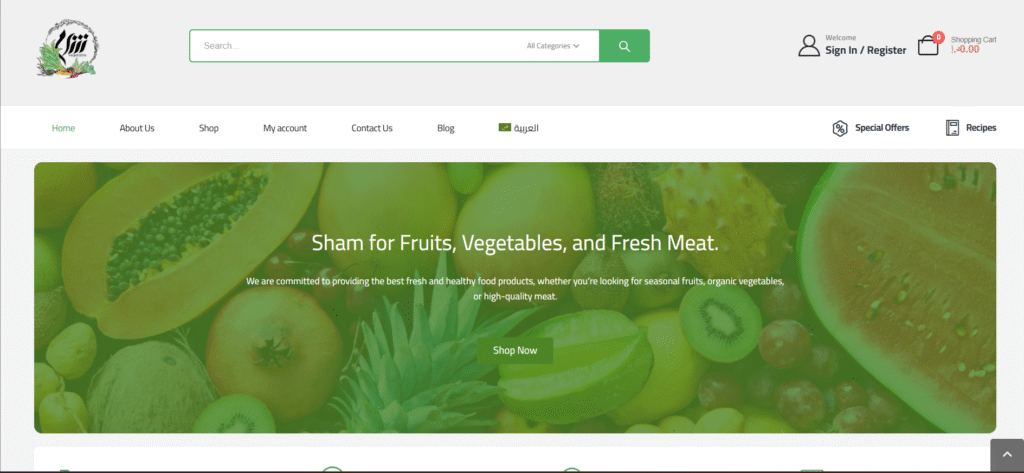Click the Shop Now banner button
Screen dimensions: 1024x473
click(515, 351)
